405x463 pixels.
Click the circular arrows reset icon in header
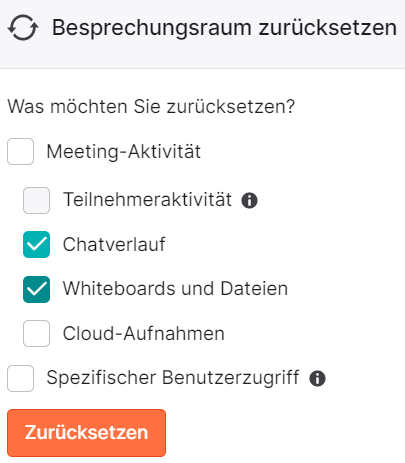[23, 28]
